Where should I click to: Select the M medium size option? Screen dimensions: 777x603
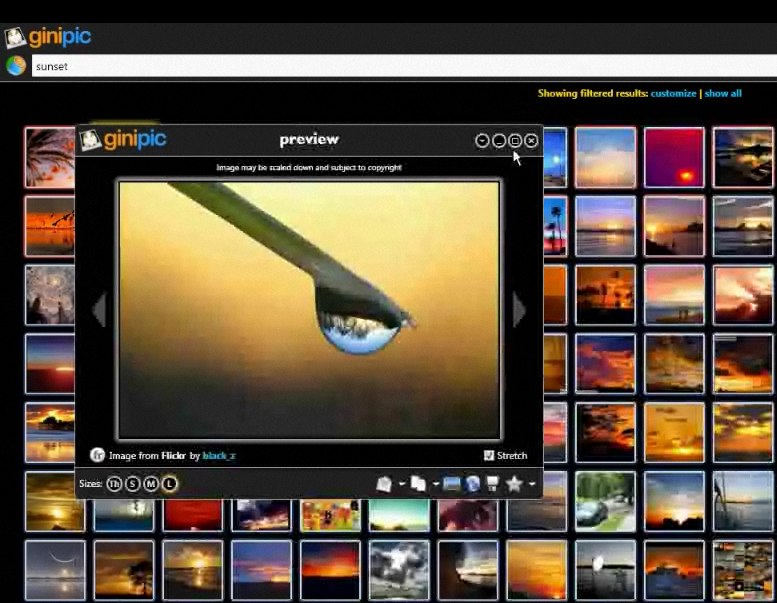151,484
